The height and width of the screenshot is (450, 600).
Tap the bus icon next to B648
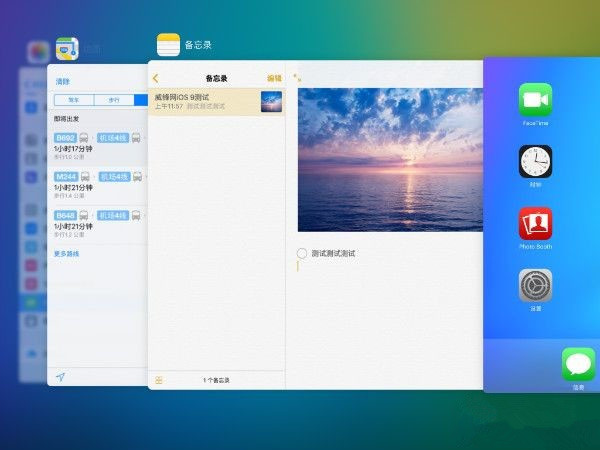(x=83, y=215)
